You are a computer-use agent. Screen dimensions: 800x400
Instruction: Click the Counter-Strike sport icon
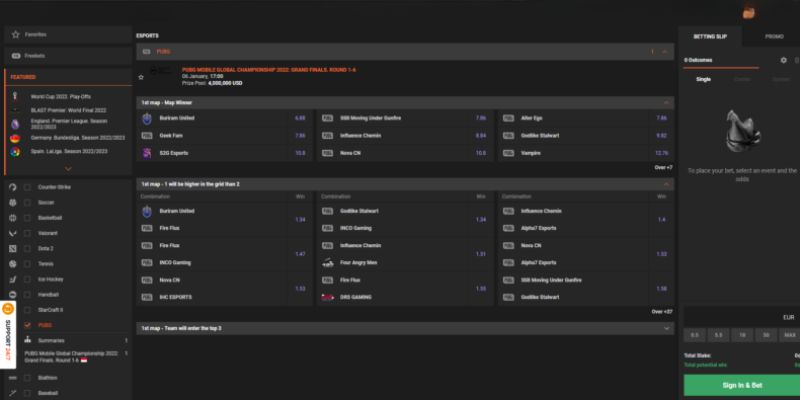pos(13,187)
